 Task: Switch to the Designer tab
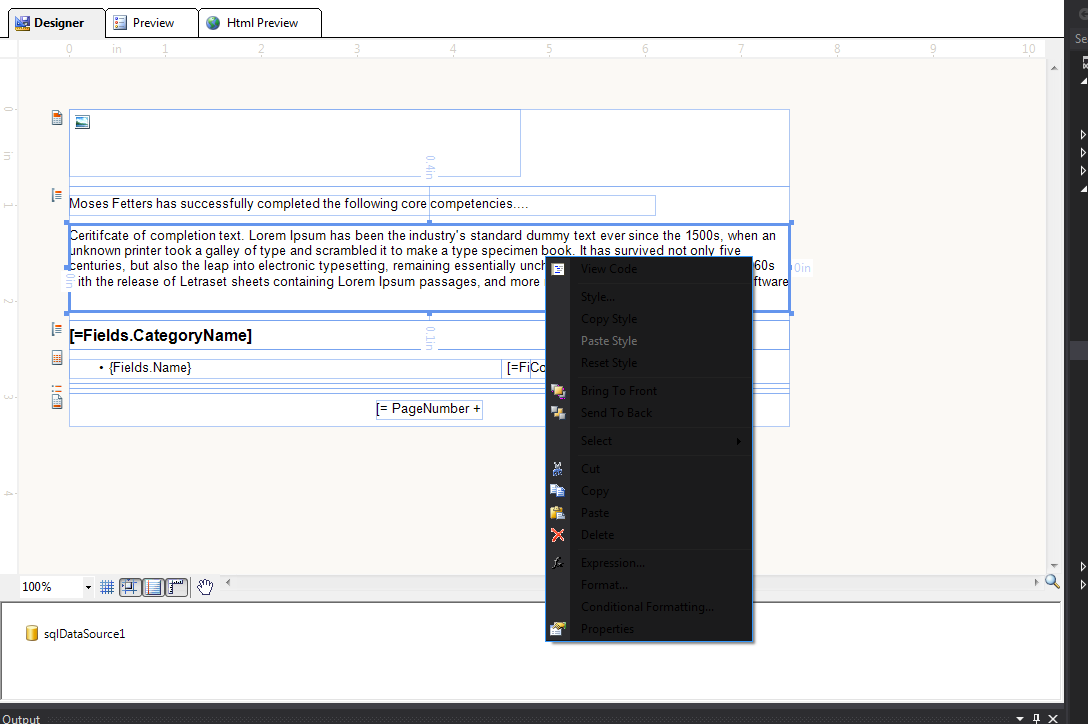[x=57, y=23]
